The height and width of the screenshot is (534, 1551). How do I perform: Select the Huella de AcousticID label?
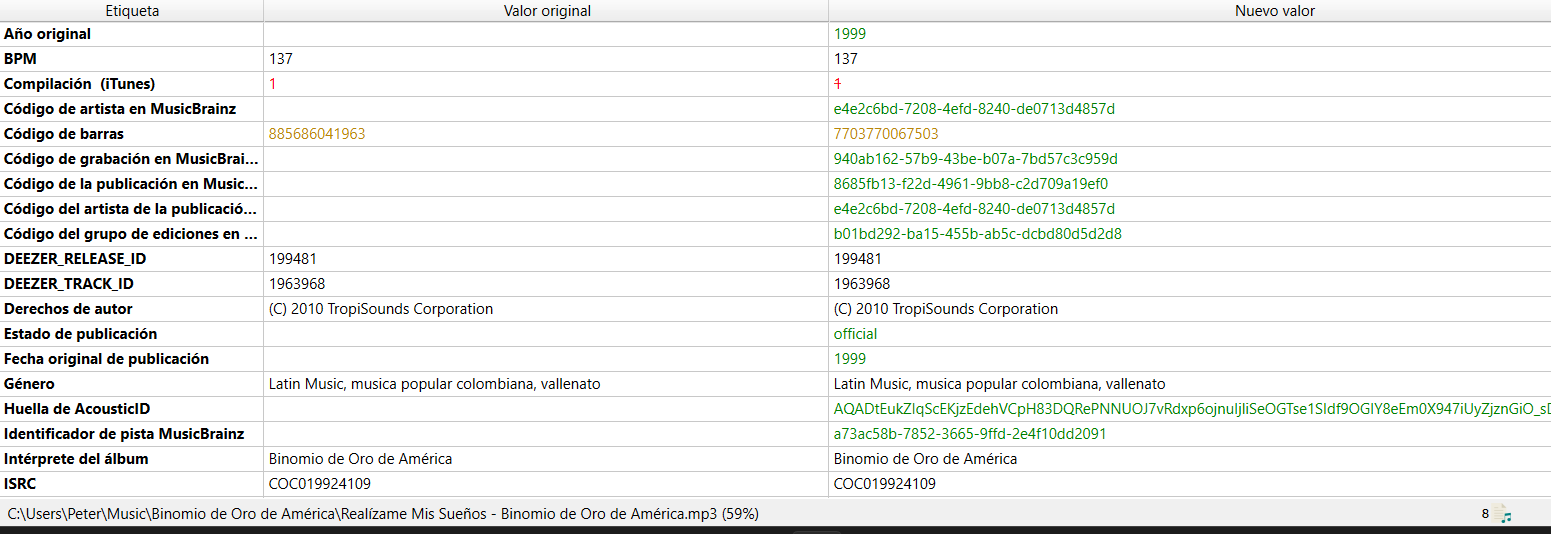(77, 409)
